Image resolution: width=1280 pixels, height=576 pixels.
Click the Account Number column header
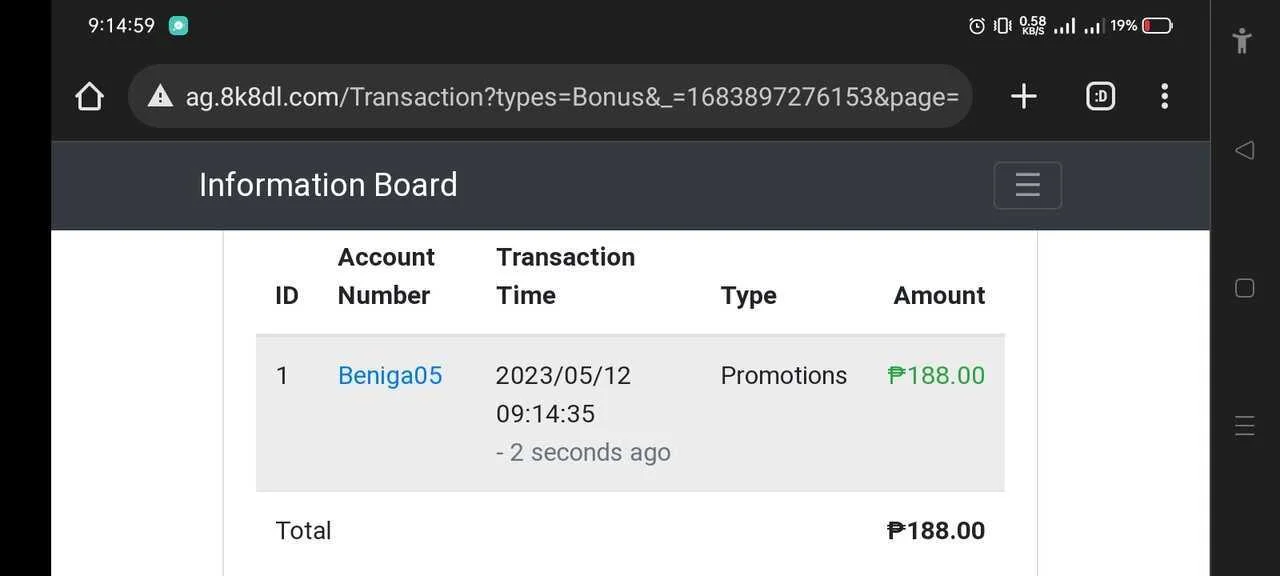[x=386, y=276]
